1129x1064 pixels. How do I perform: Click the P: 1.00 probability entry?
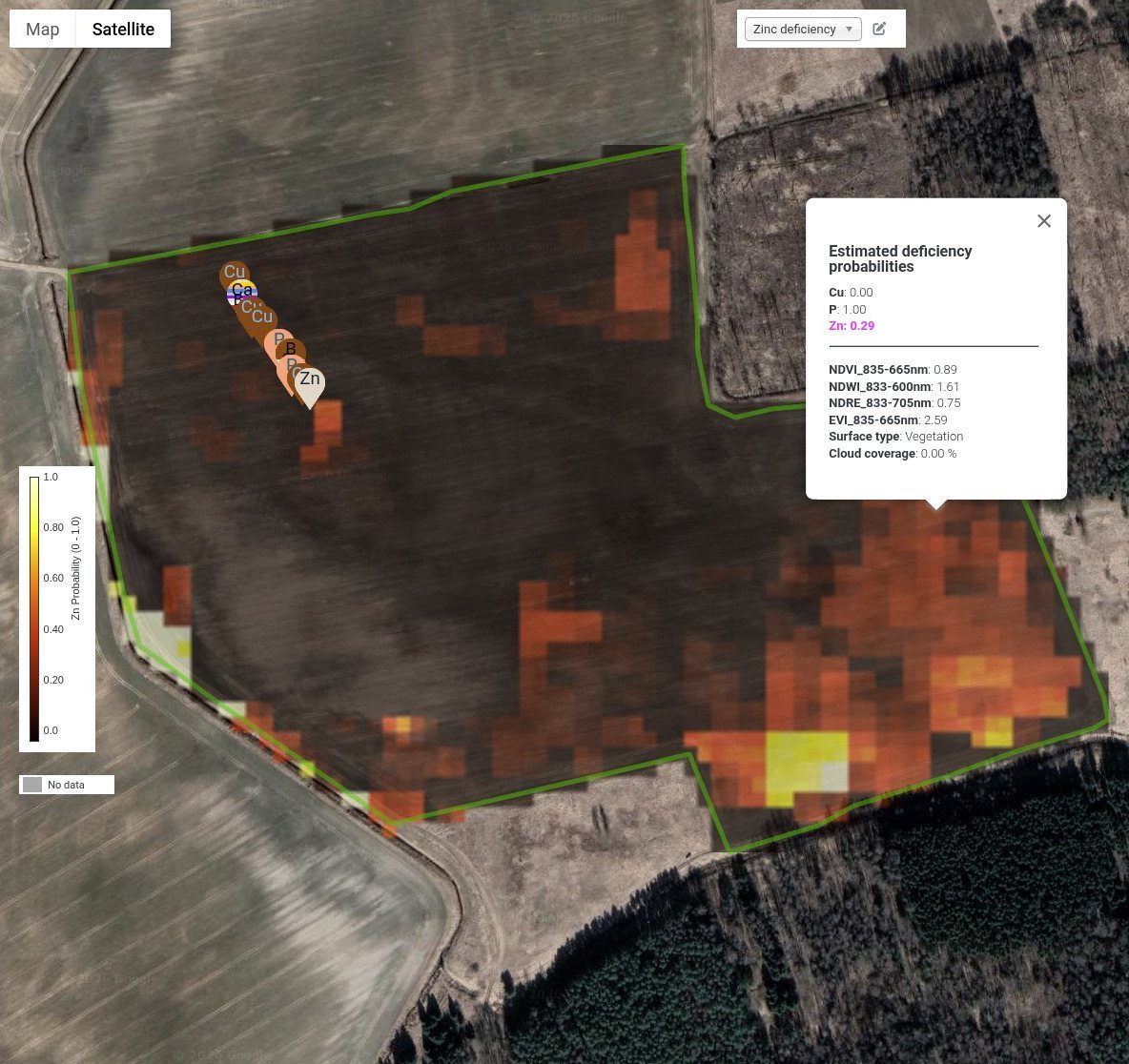point(848,310)
